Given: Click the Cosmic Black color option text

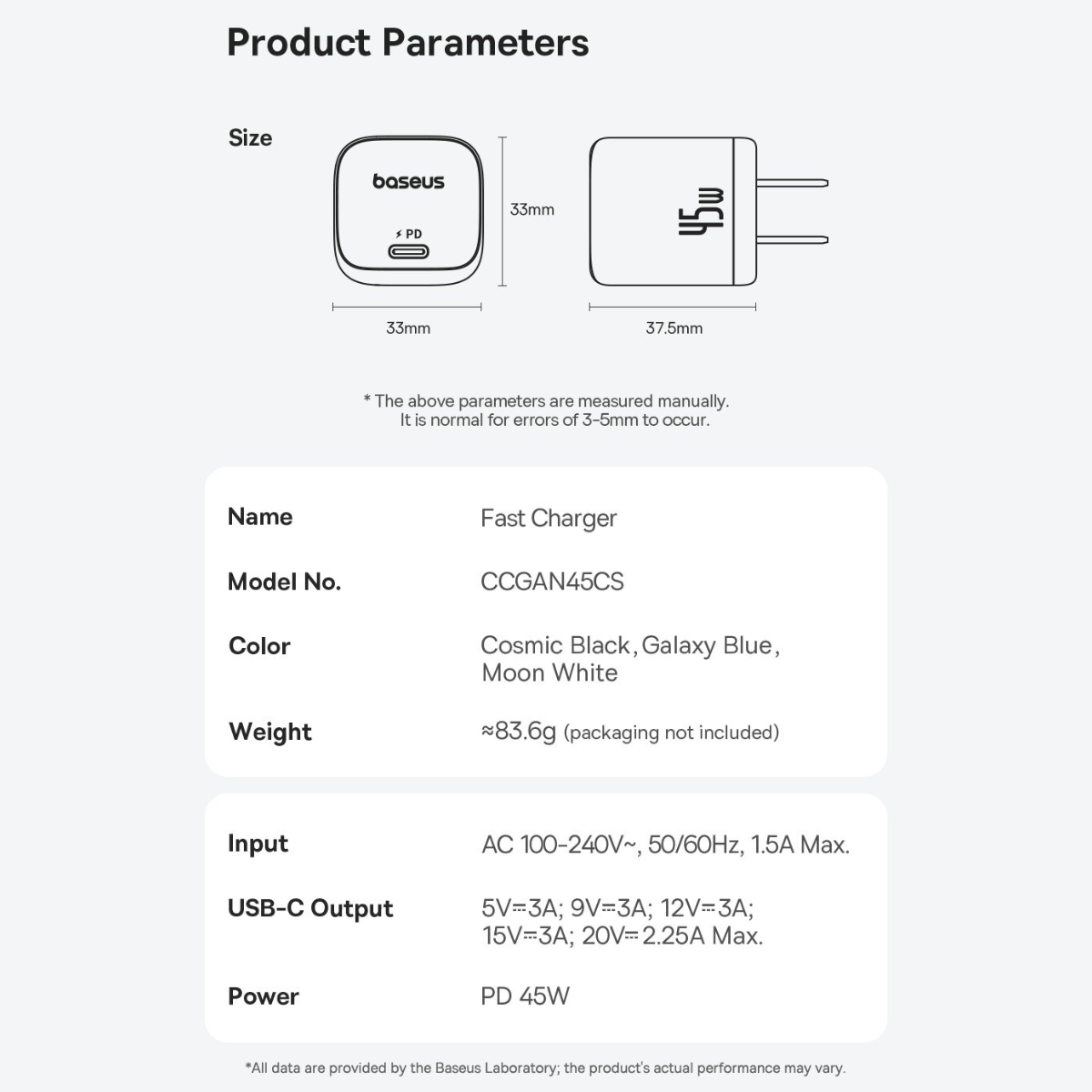Looking at the screenshot, I should [555, 645].
